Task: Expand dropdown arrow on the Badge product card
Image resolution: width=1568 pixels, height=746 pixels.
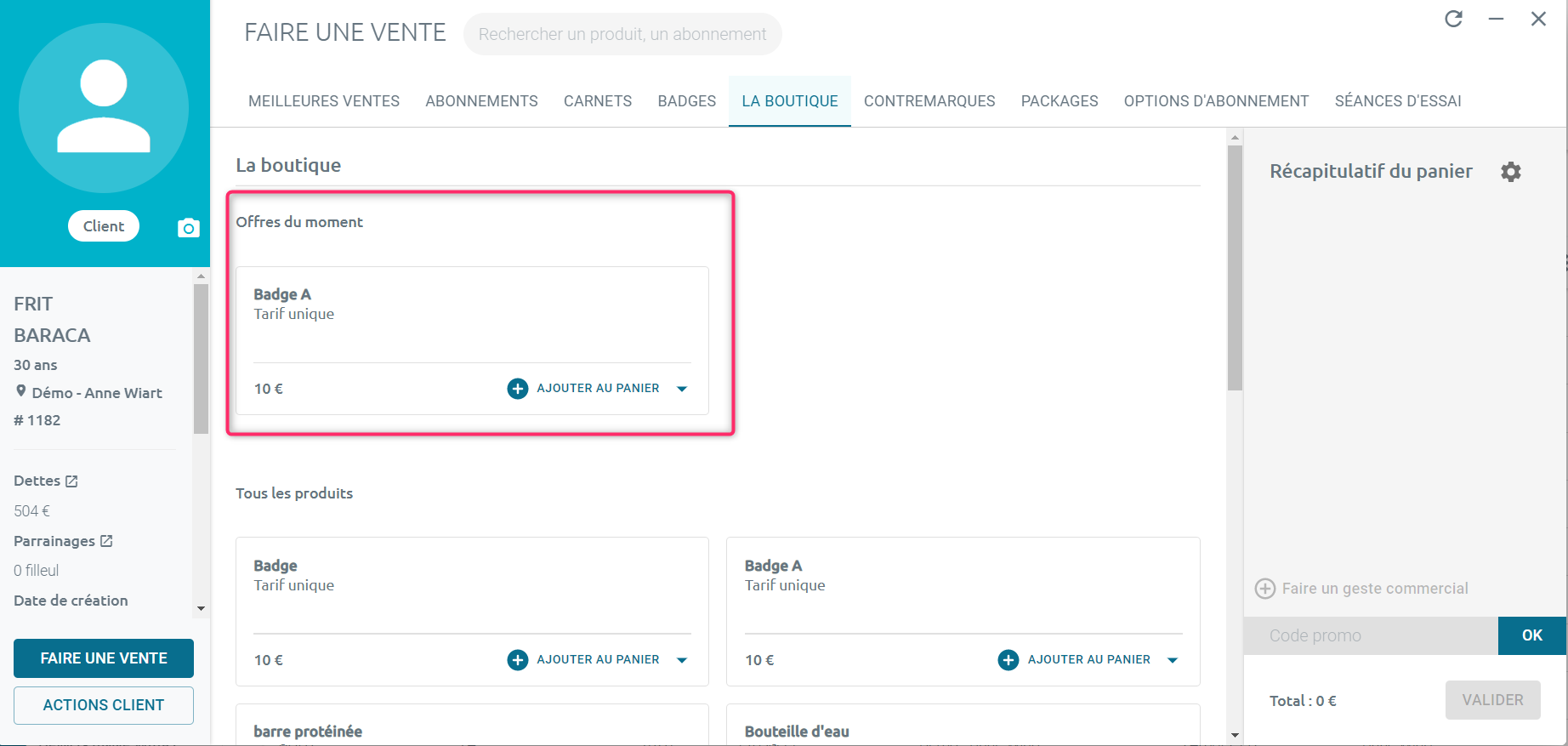Action: [x=682, y=660]
